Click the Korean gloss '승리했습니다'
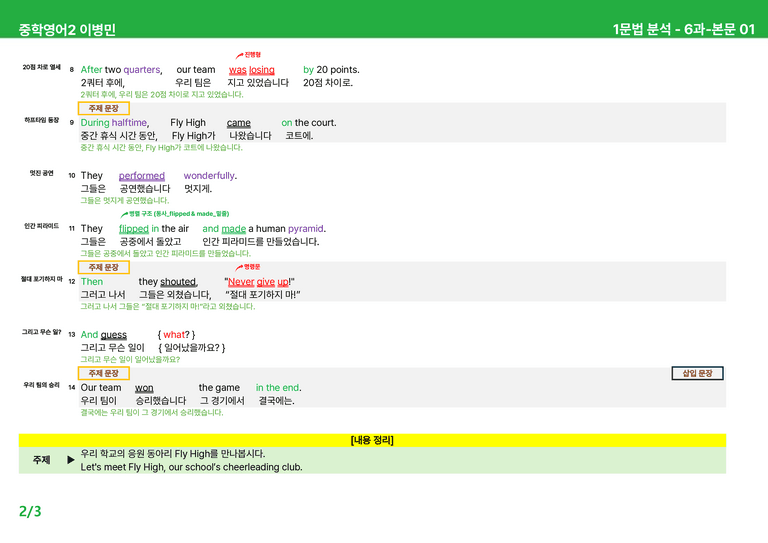This screenshot has width=768, height=543. click(161, 401)
